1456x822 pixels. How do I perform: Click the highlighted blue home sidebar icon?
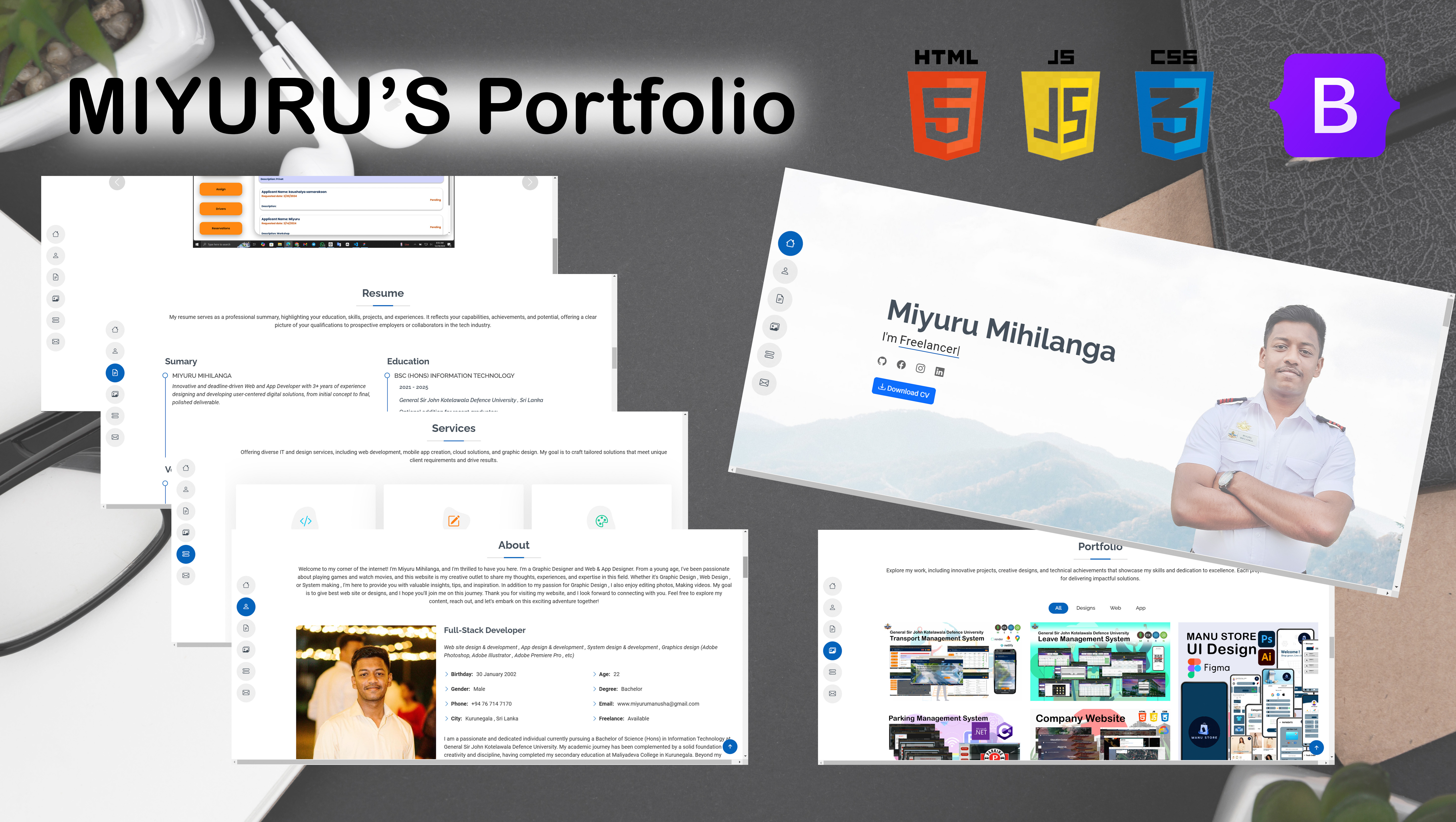click(790, 243)
